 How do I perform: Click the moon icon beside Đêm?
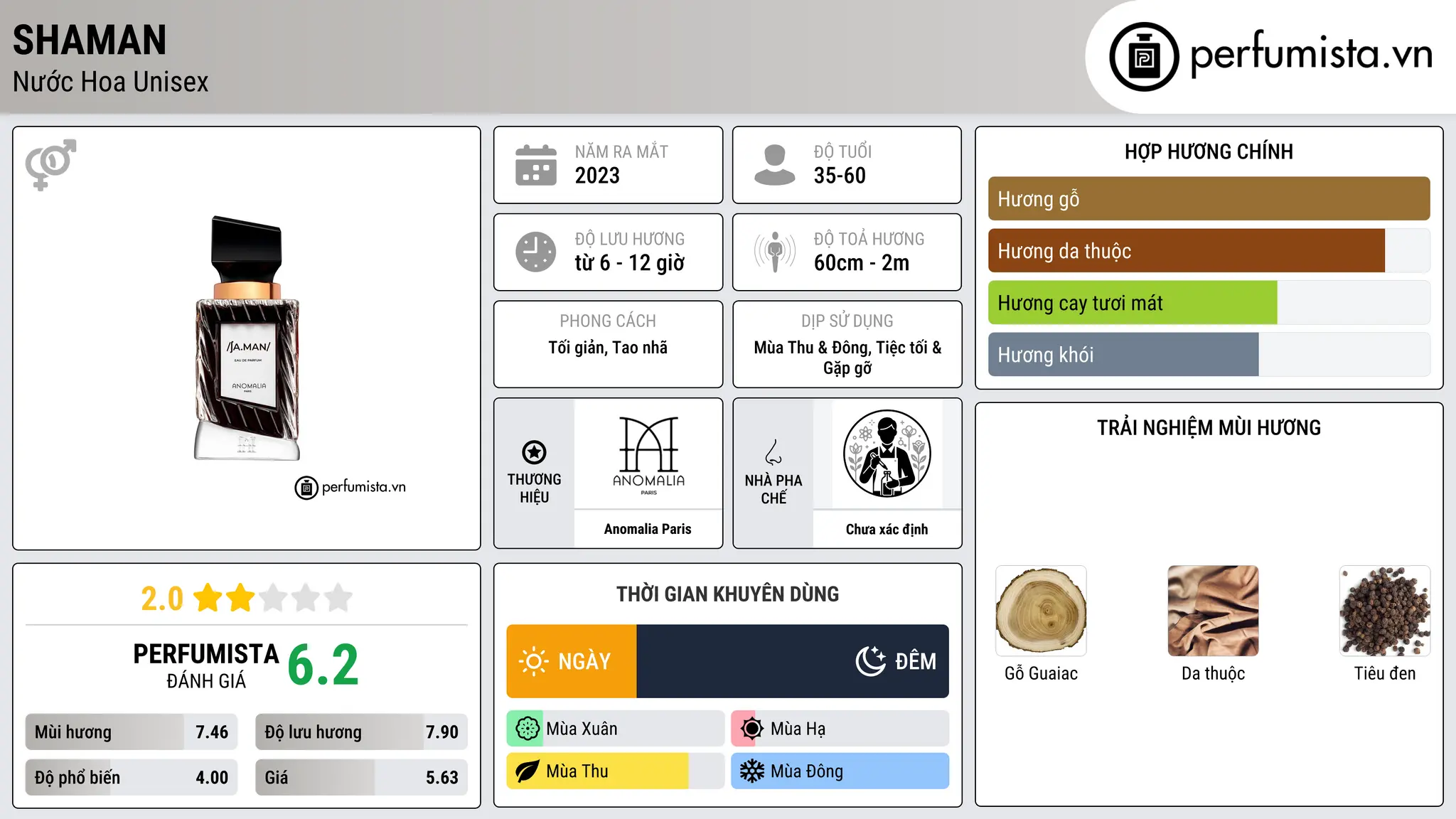[x=870, y=661]
